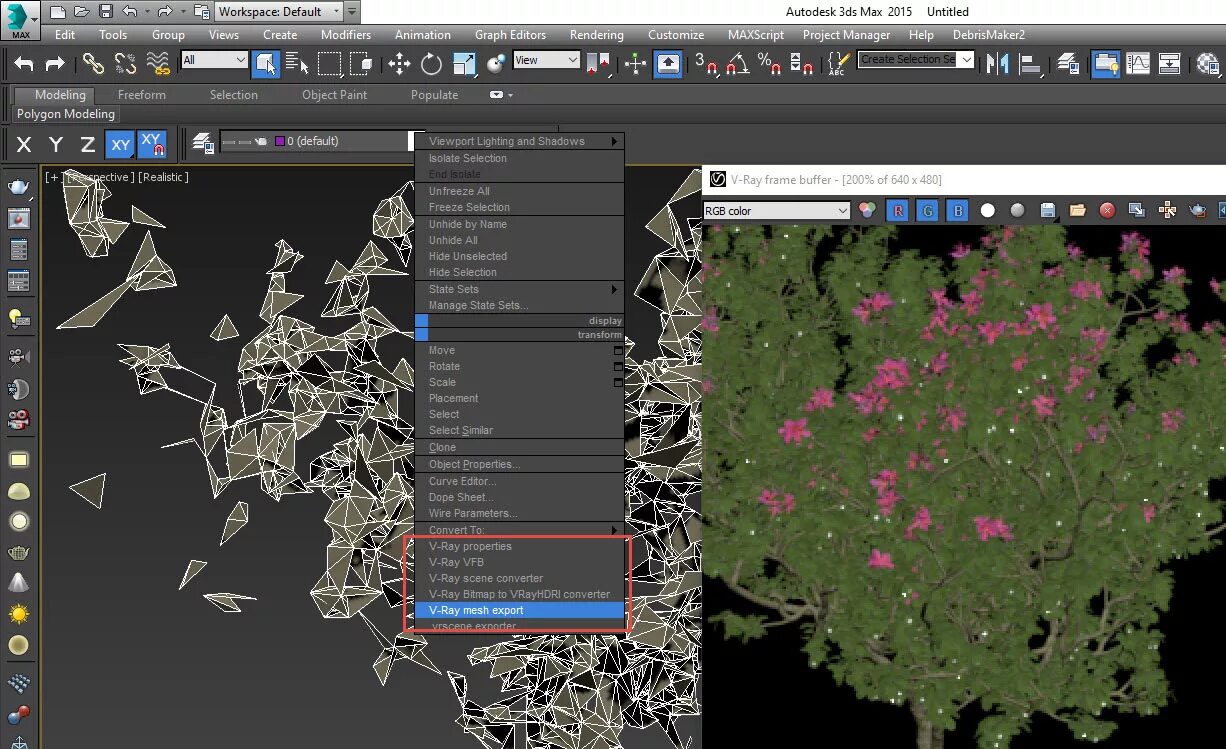Click the Select and Link chain icon

tap(93, 64)
